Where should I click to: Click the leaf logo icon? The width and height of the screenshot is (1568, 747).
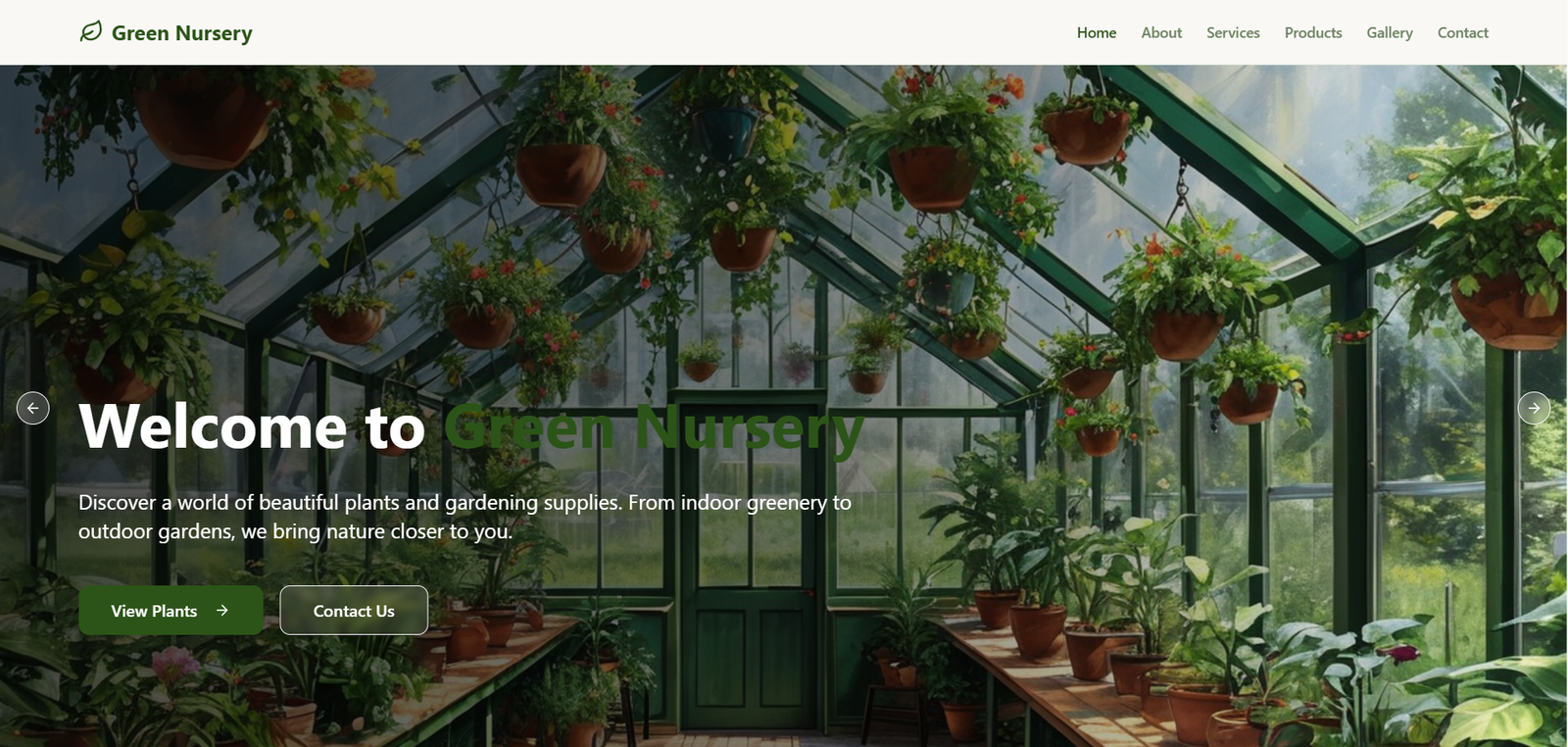click(x=90, y=32)
